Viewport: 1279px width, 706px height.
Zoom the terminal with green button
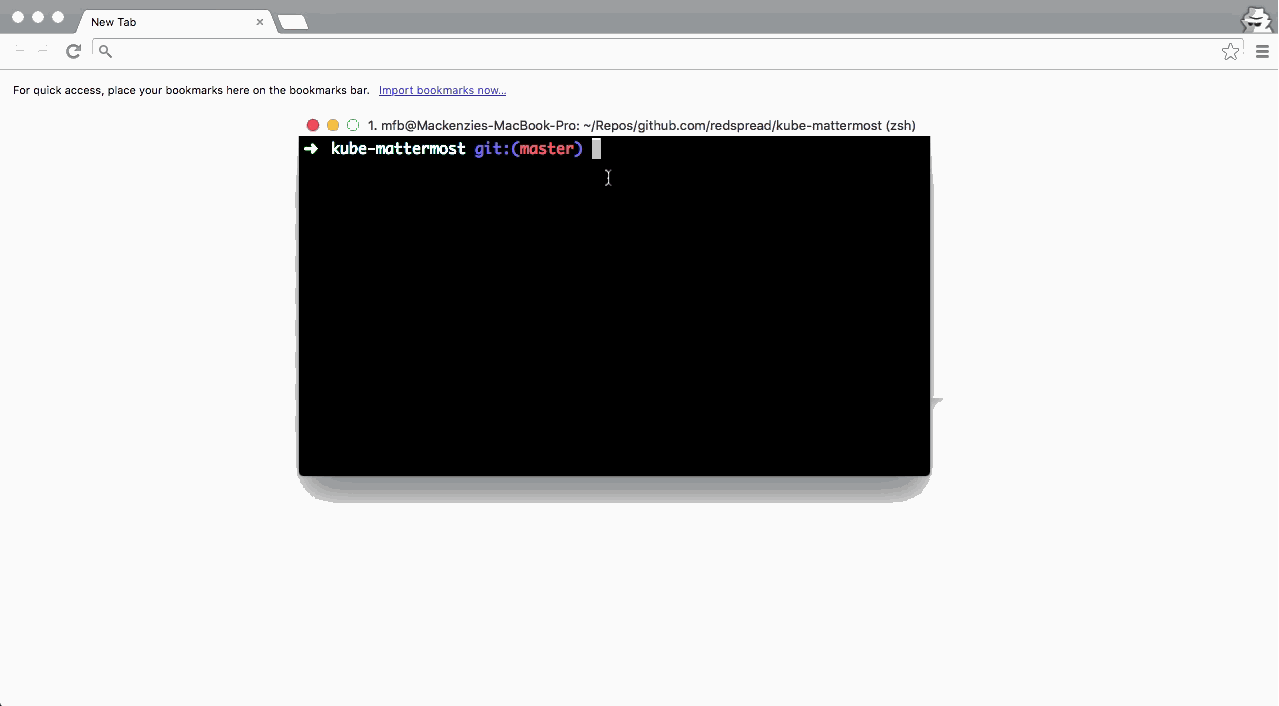pos(353,125)
